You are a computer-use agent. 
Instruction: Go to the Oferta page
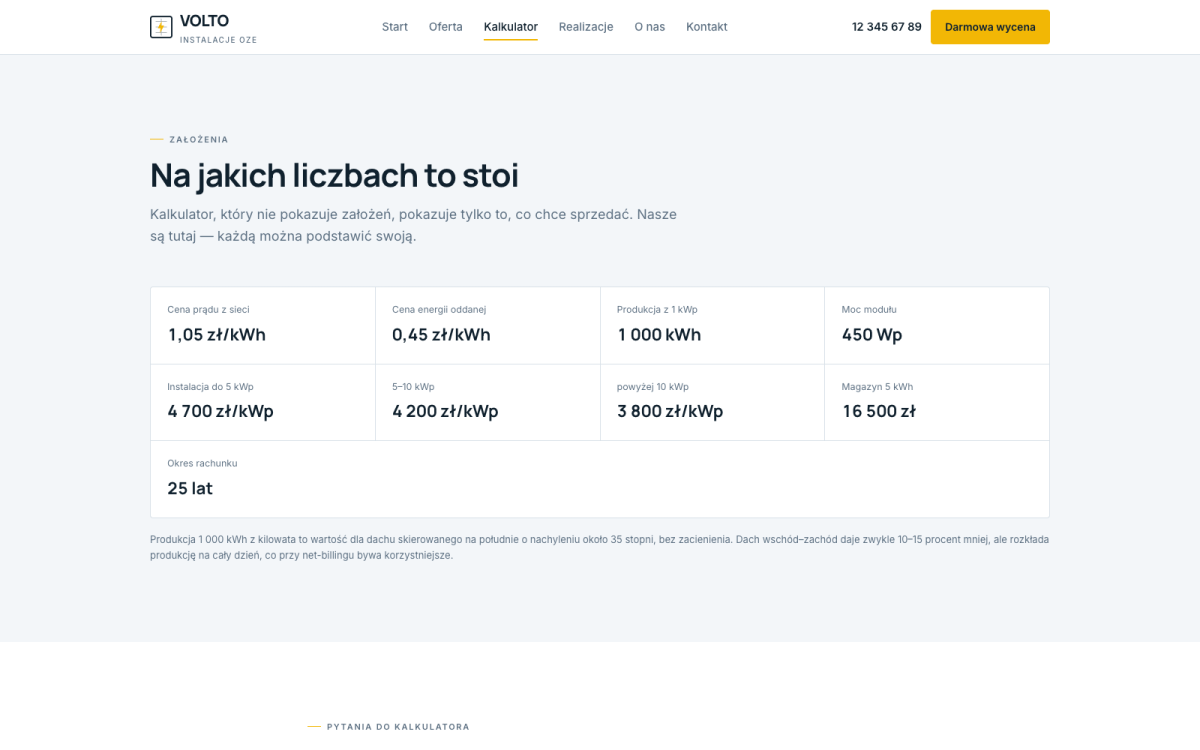coord(446,27)
